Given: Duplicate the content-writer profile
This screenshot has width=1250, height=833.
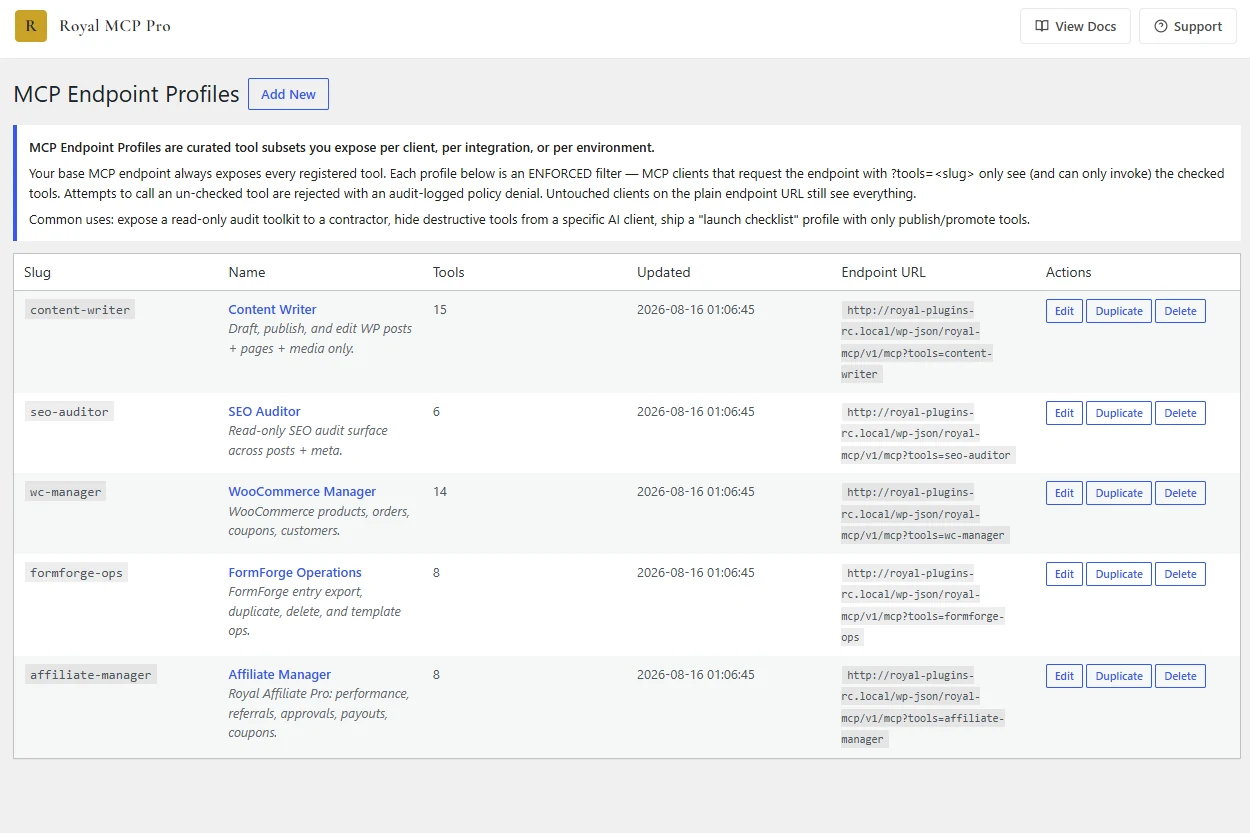Looking at the screenshot, I should click(1119, 311).
